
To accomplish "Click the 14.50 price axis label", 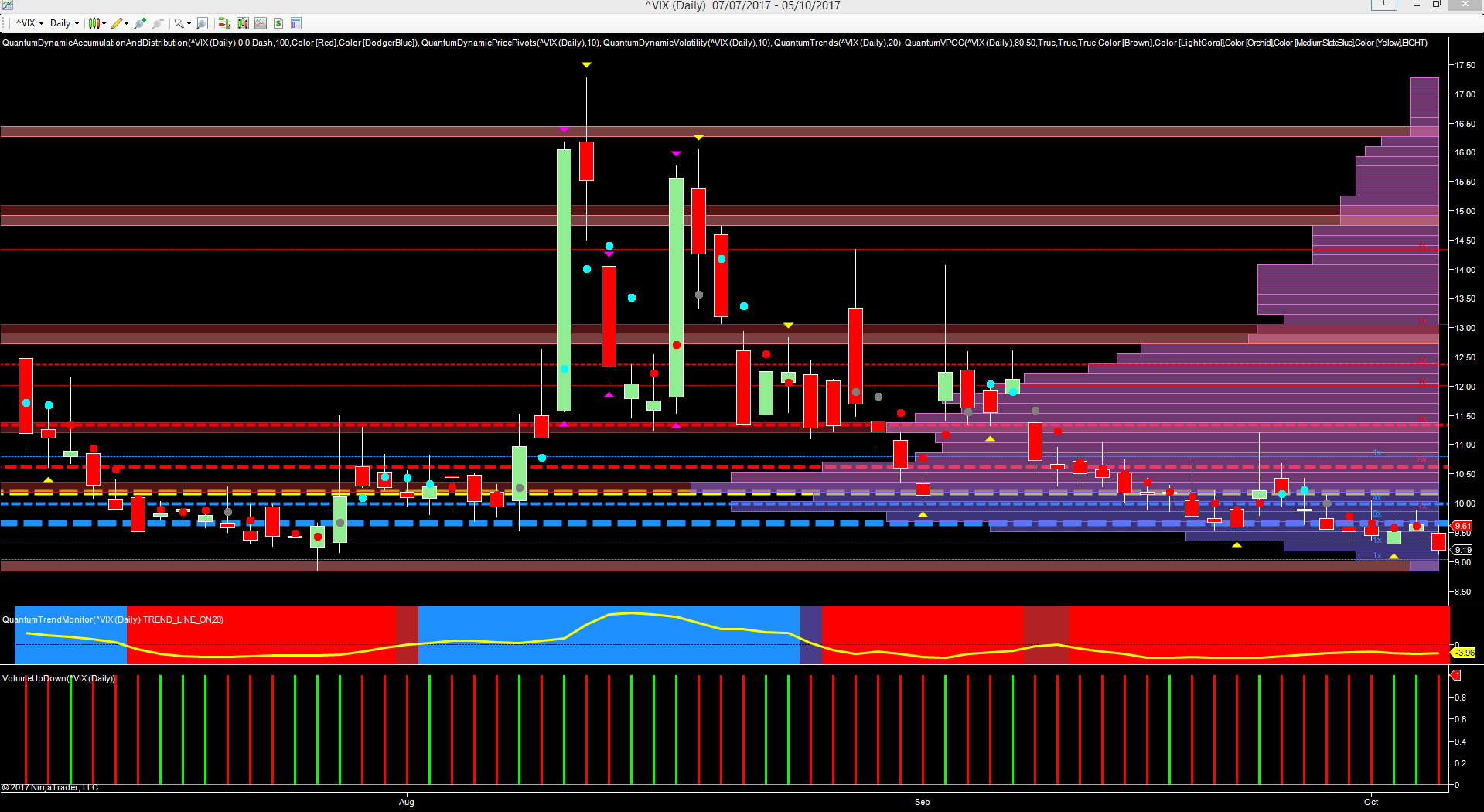I will click(x=1465, y=241).
